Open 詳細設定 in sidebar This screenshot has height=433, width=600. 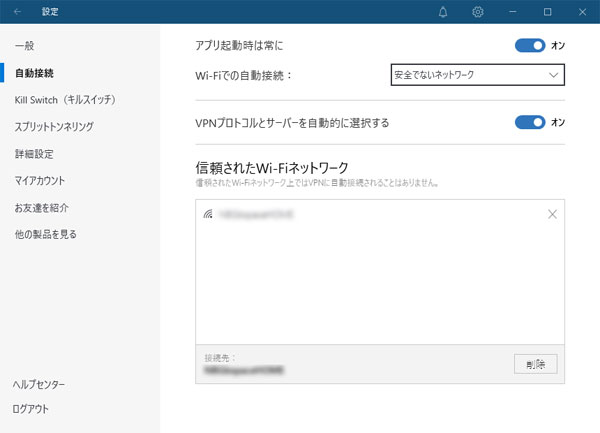pos(34,154)
